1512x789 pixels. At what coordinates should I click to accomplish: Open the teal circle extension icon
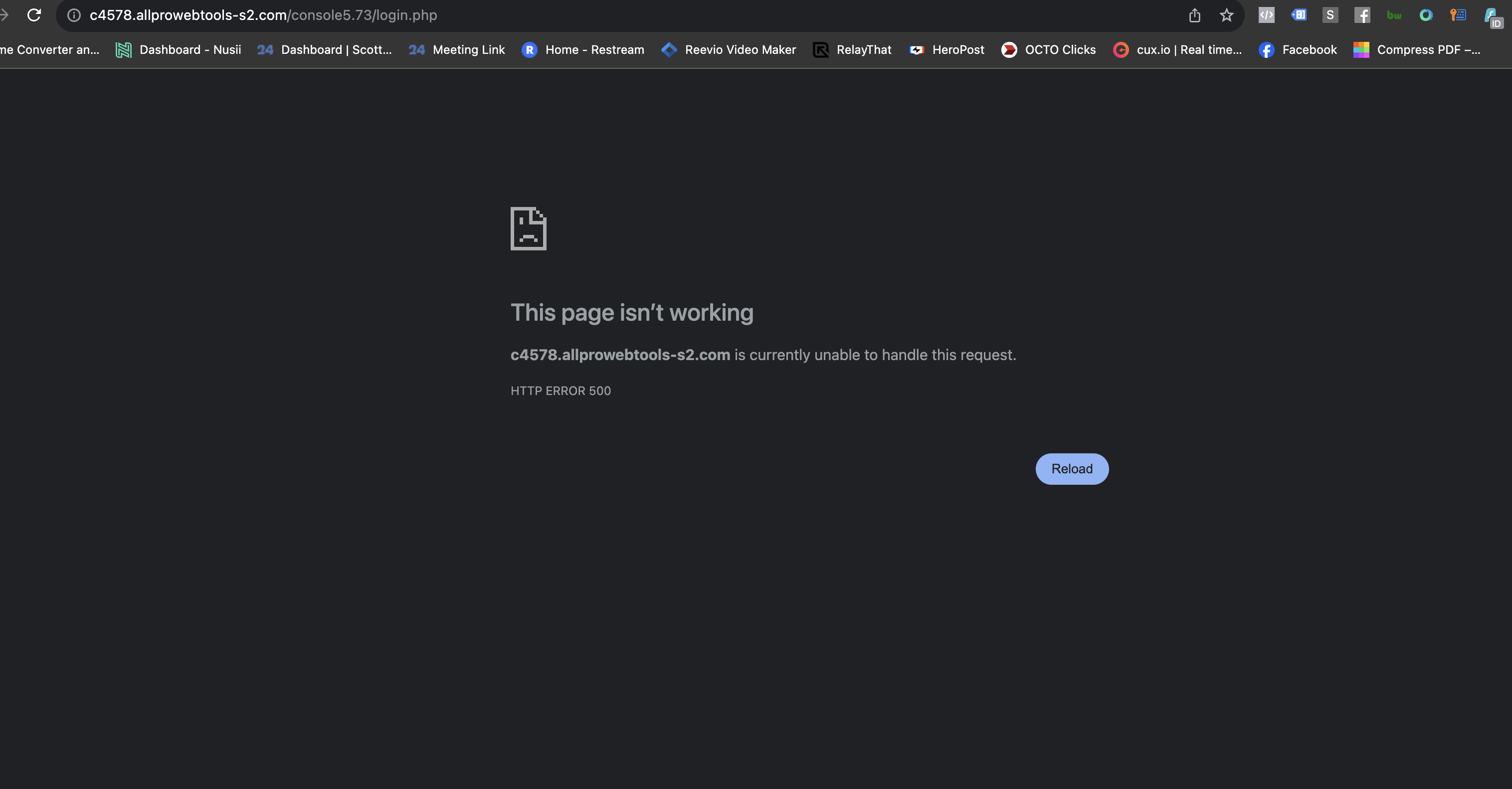[1426, 15]
